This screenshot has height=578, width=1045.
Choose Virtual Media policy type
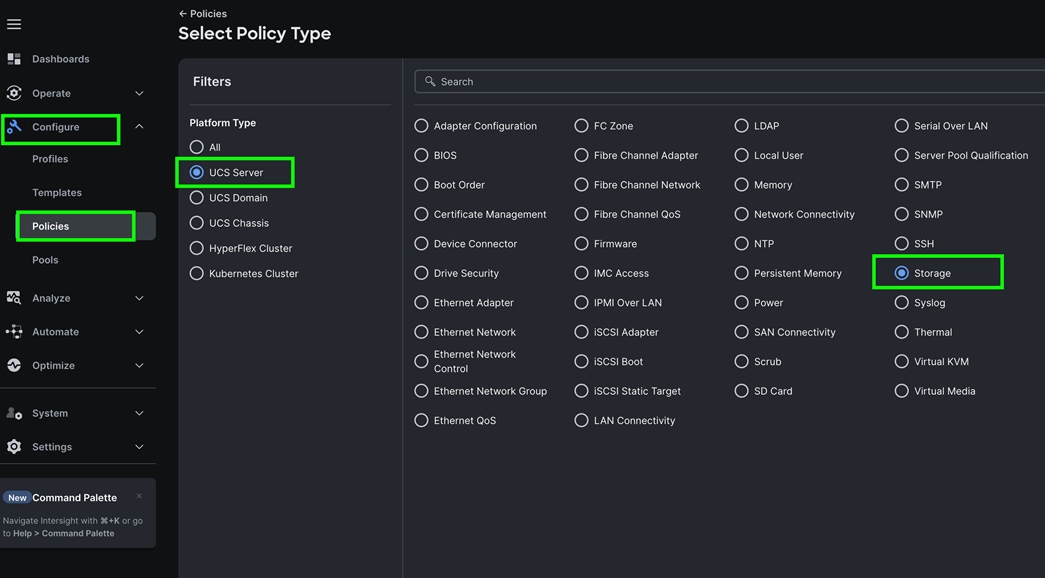[902, 391]
